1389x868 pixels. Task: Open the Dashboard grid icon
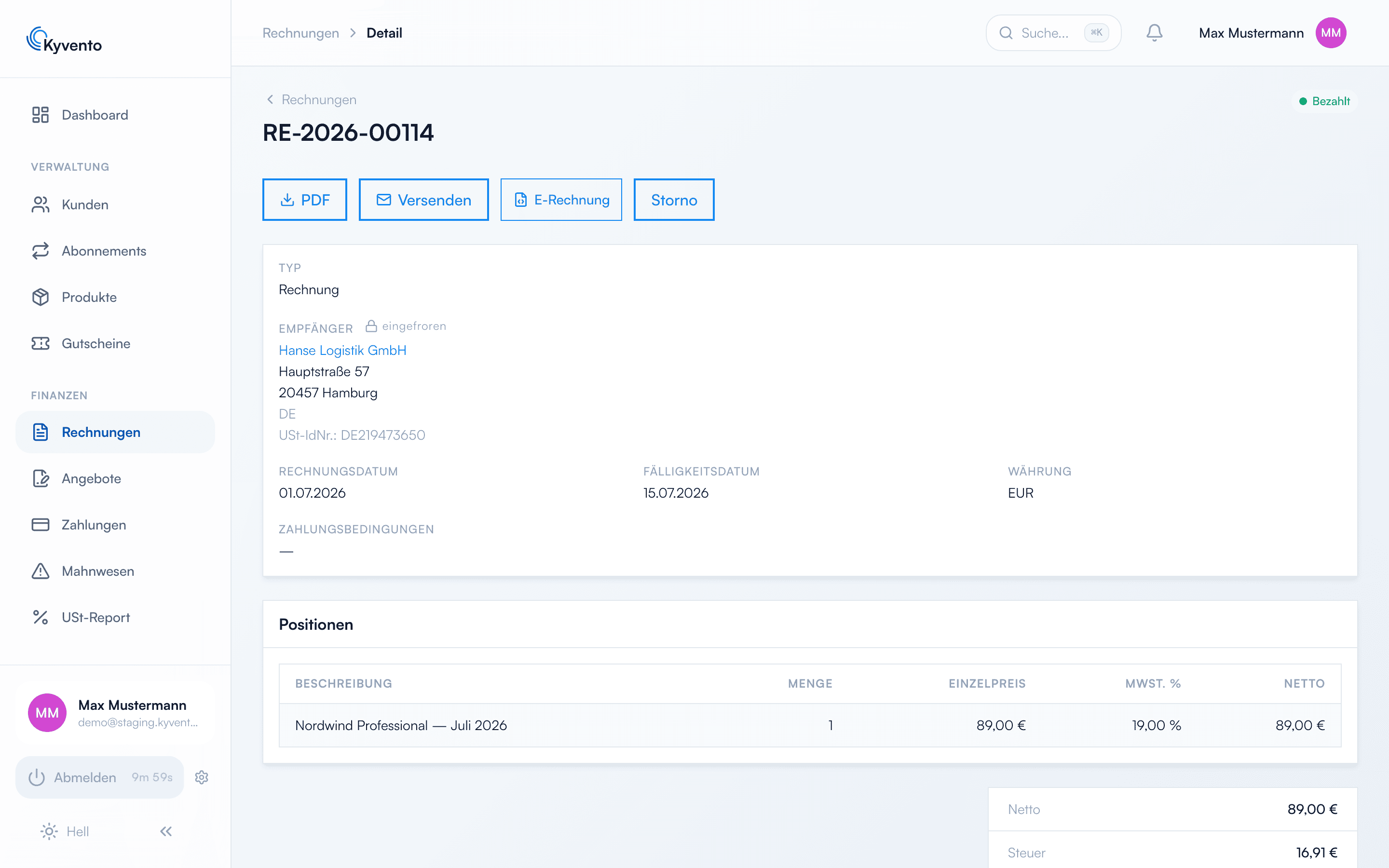pyautogui.click(x=40, y=115)
